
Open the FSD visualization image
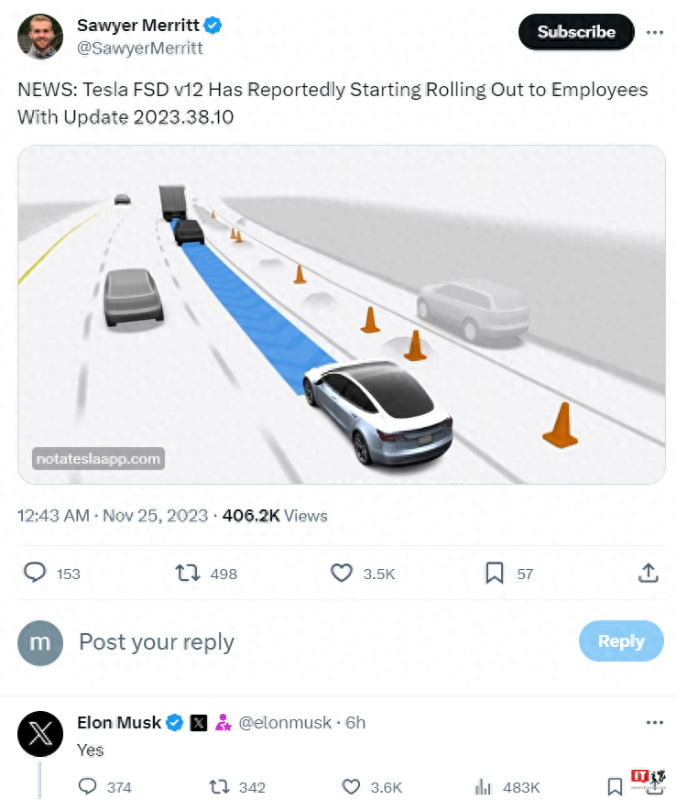(x=341, y=315)
